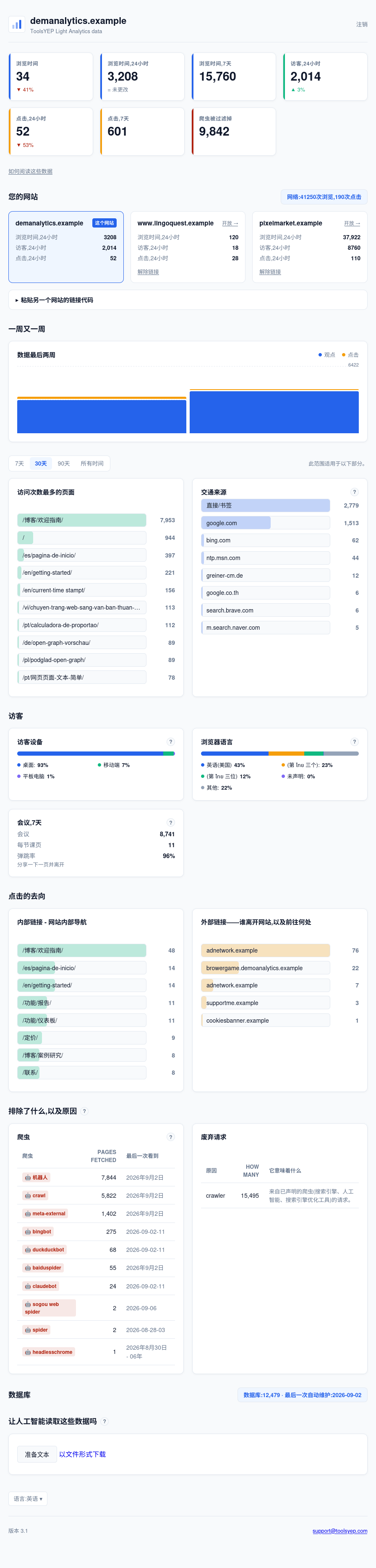
Task: Click the 访客设备 desktop/mobile distribution bar
Action: click(x=96, y=754)
